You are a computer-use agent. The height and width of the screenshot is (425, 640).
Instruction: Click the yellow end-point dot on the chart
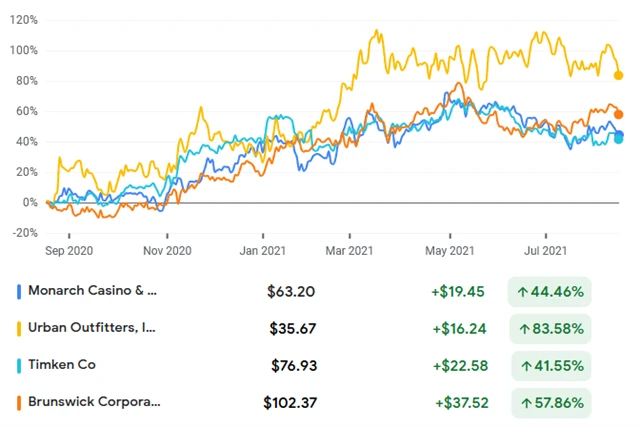[x=619, y=75]
